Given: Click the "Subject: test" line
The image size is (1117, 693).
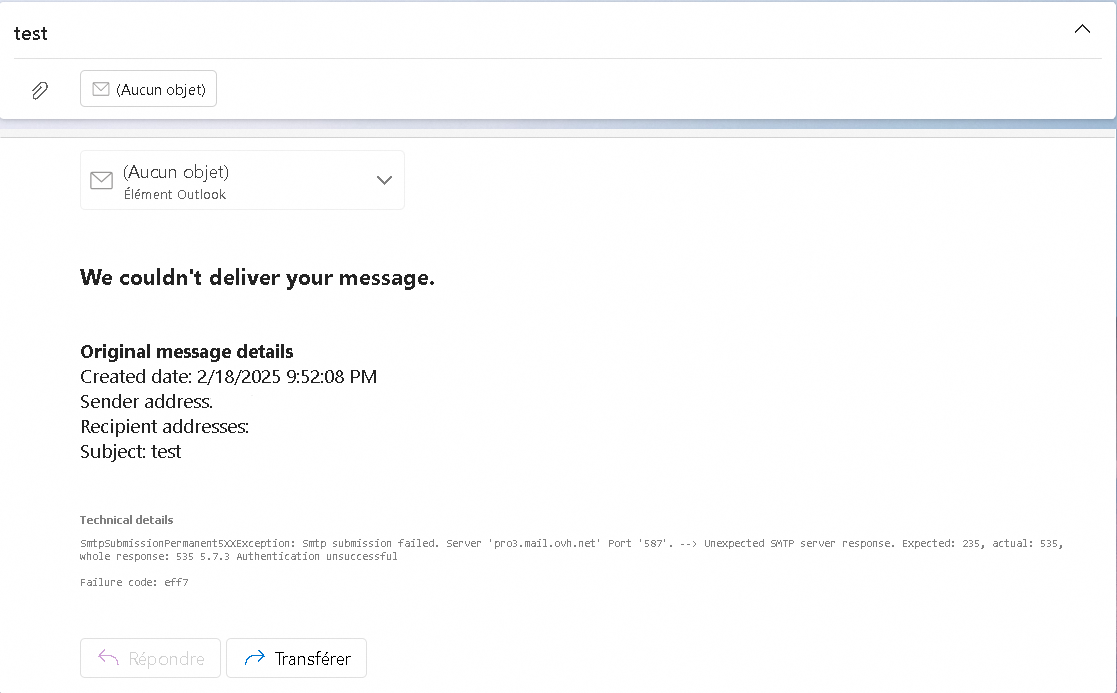Looking at the screenshot, I should [x=130, y=452].
